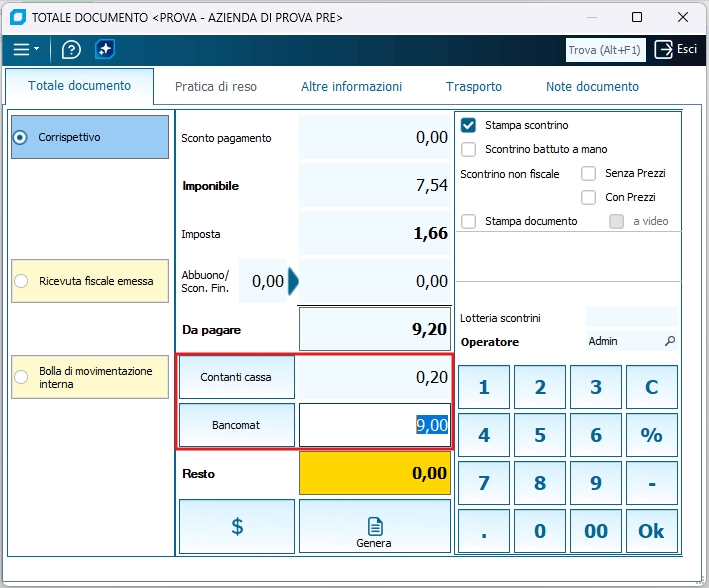Minimize the Totale Documento window
This screenshot has width=709, height=588.
pos(592,17)
